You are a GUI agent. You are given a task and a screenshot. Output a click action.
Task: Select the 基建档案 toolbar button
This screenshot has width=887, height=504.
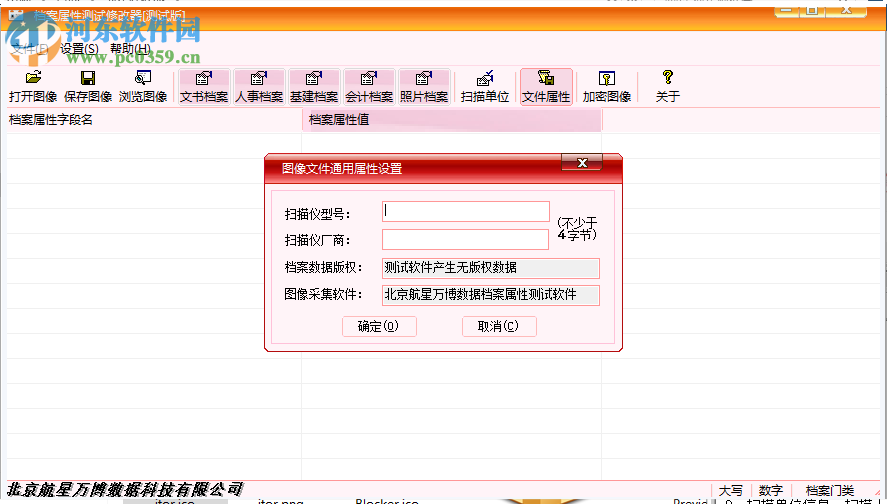(x=313, y=87)
